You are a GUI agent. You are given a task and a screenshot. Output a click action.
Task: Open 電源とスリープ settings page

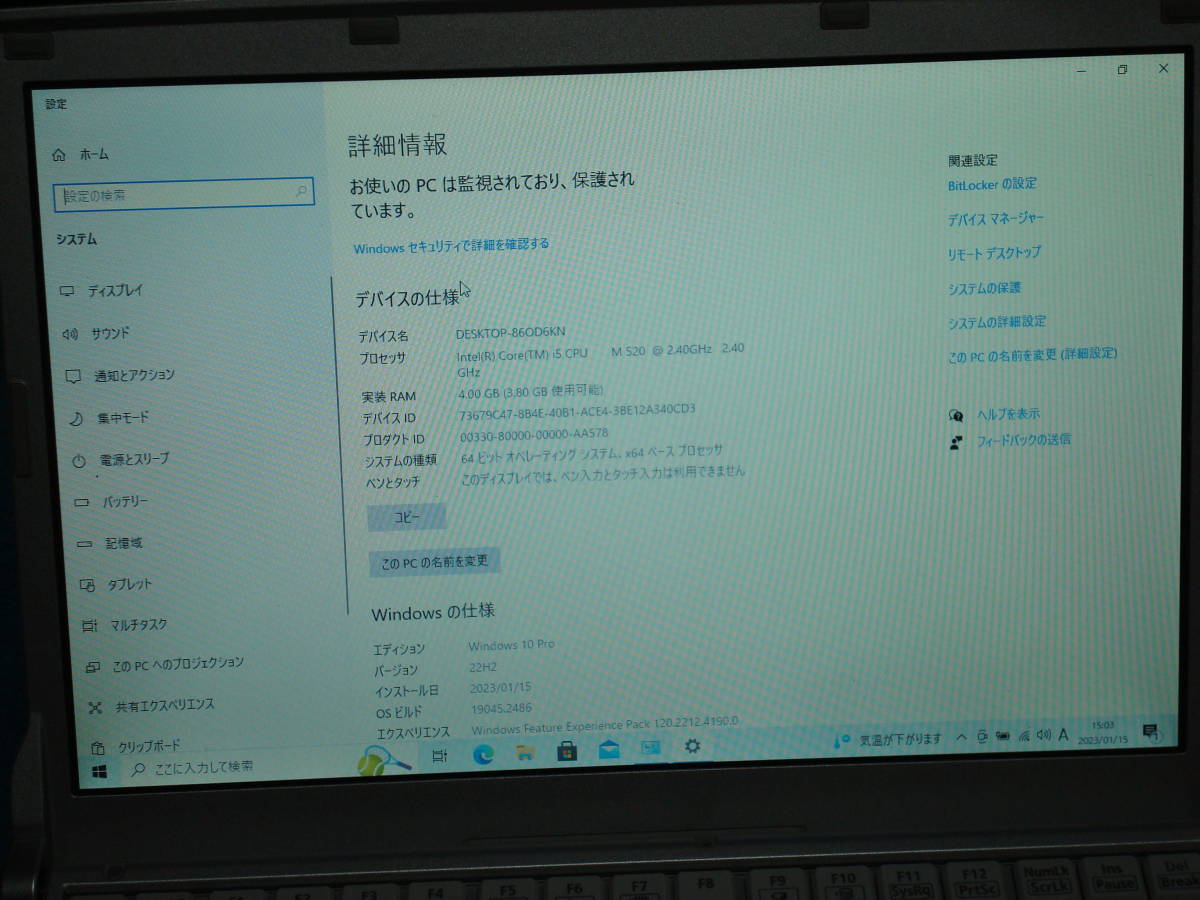[121, 460]
